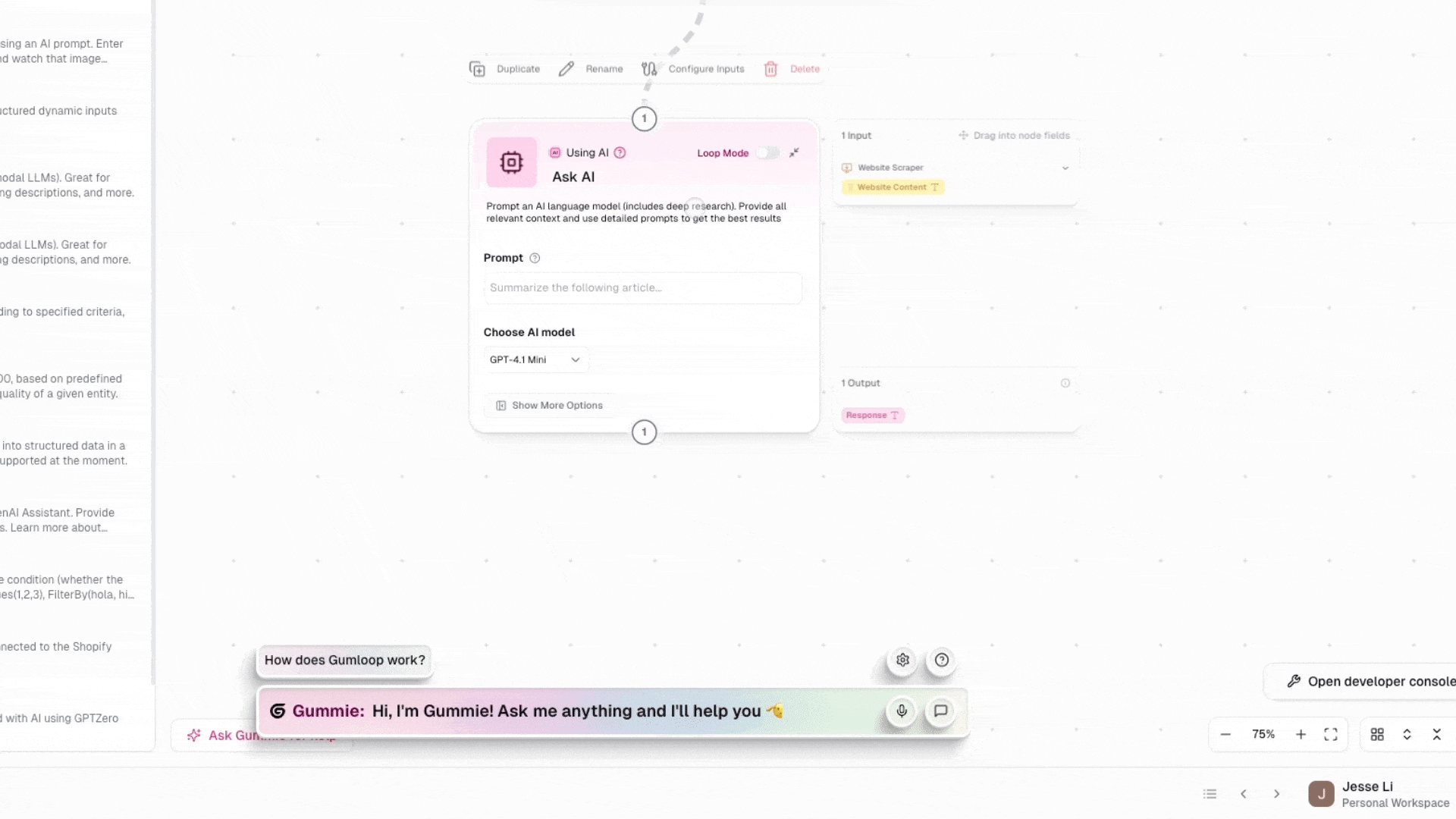
Task: Open Prompt help question-mark icon
Action: pos(535,258)
